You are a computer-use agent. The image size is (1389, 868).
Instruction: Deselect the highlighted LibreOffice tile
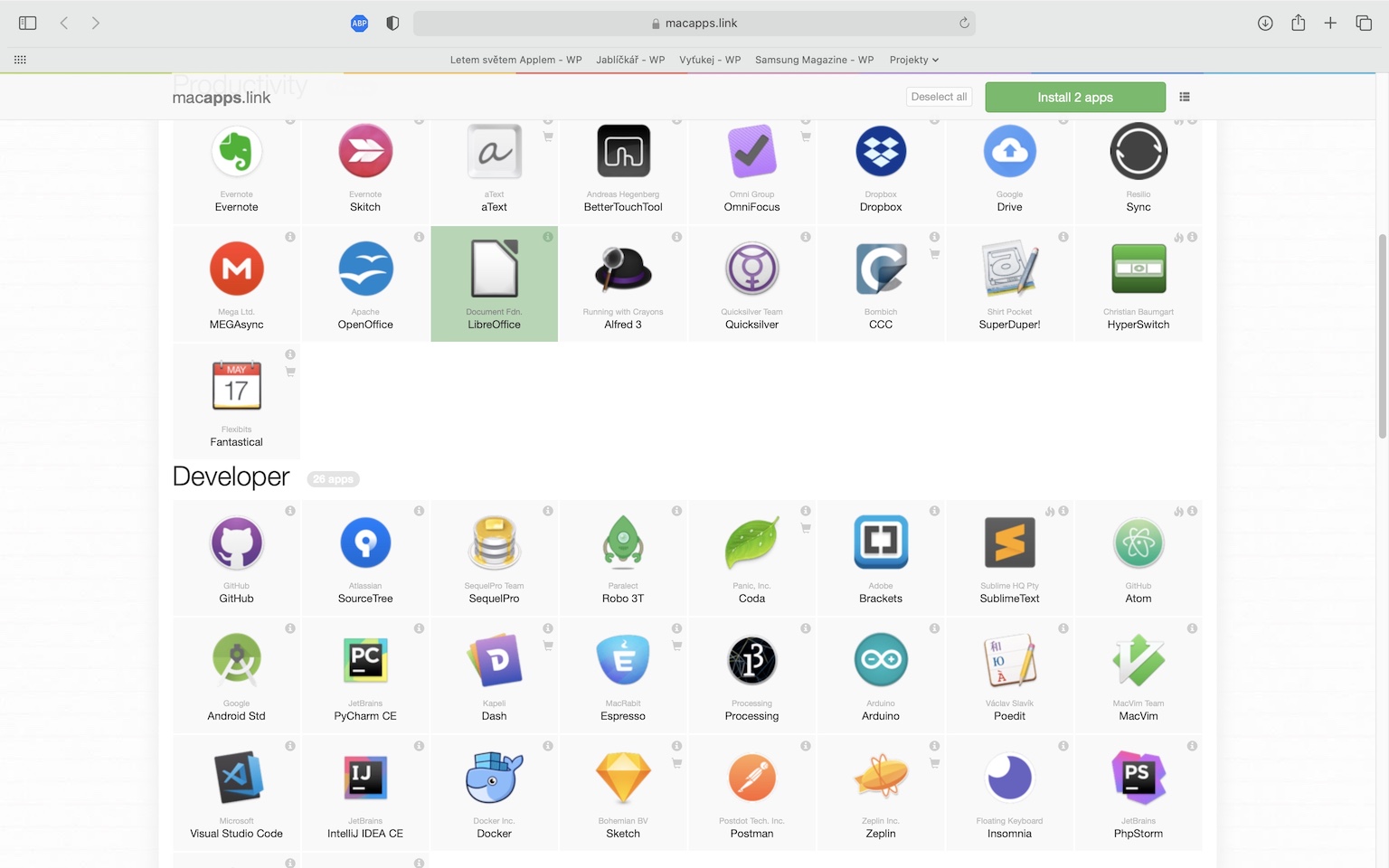point(494,284)
